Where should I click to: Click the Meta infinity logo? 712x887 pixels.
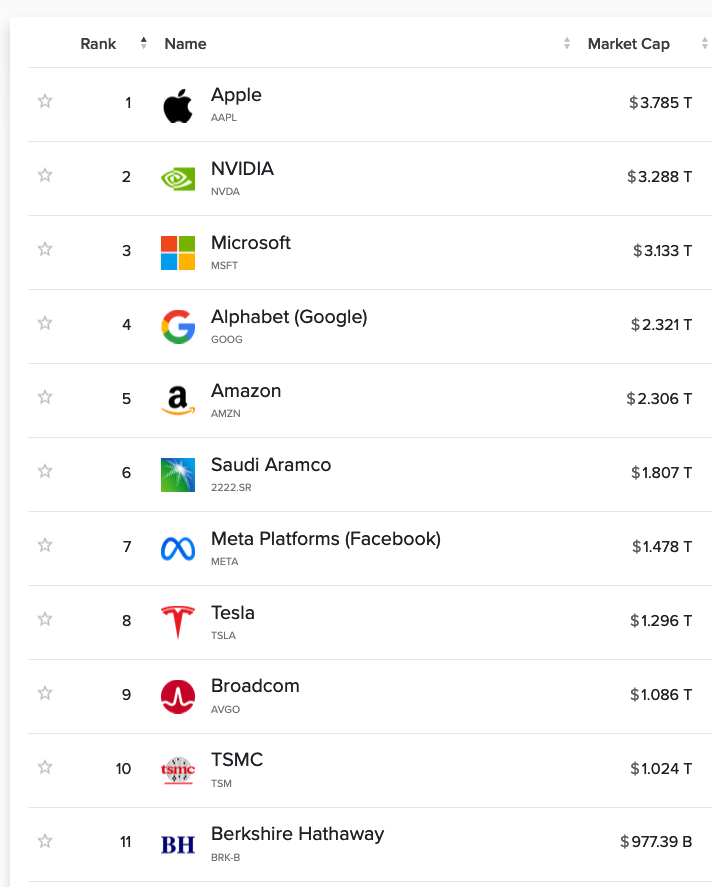coord(178,549)
